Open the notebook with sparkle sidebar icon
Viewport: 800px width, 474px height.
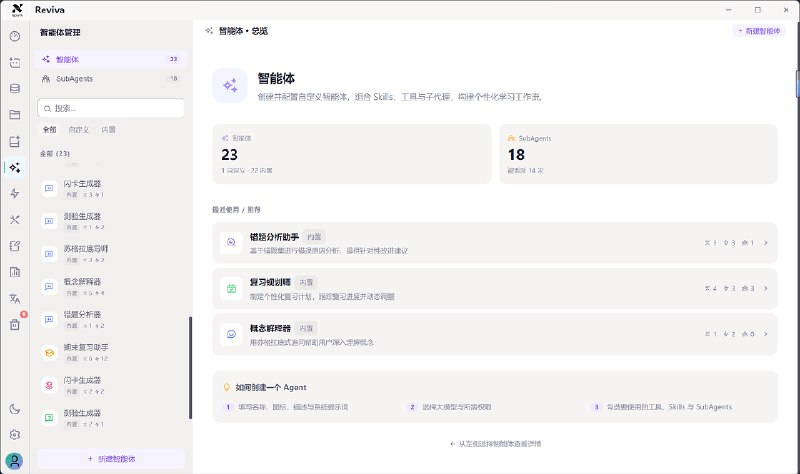pos(15,141)
